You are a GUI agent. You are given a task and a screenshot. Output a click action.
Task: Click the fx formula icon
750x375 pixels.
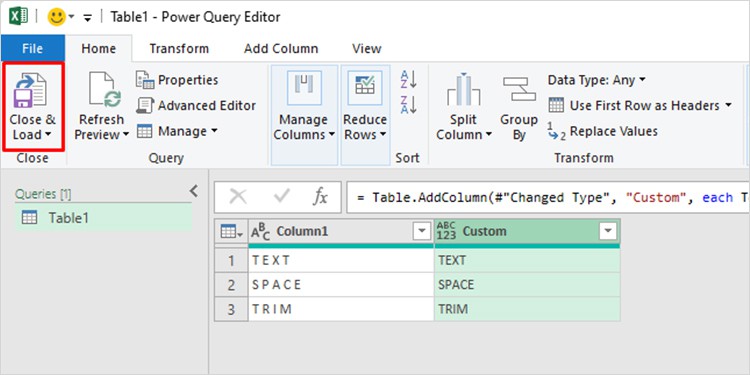point(320,197)
